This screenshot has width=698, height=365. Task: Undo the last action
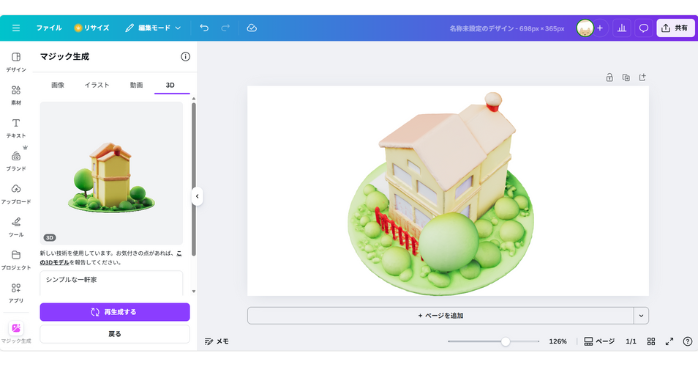tap(204, 28)
